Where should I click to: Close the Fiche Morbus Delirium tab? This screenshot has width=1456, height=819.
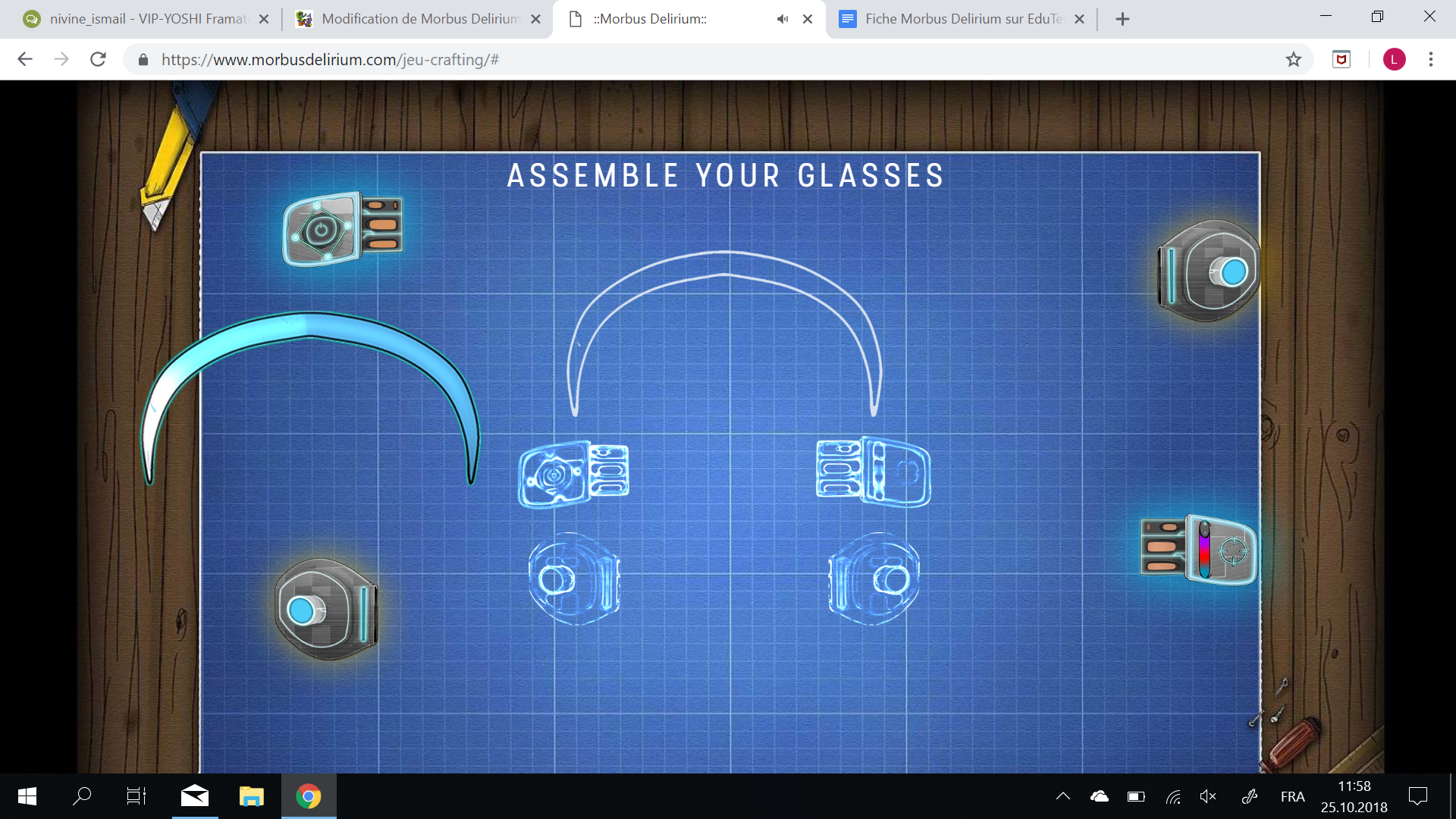click(1080, 19)
